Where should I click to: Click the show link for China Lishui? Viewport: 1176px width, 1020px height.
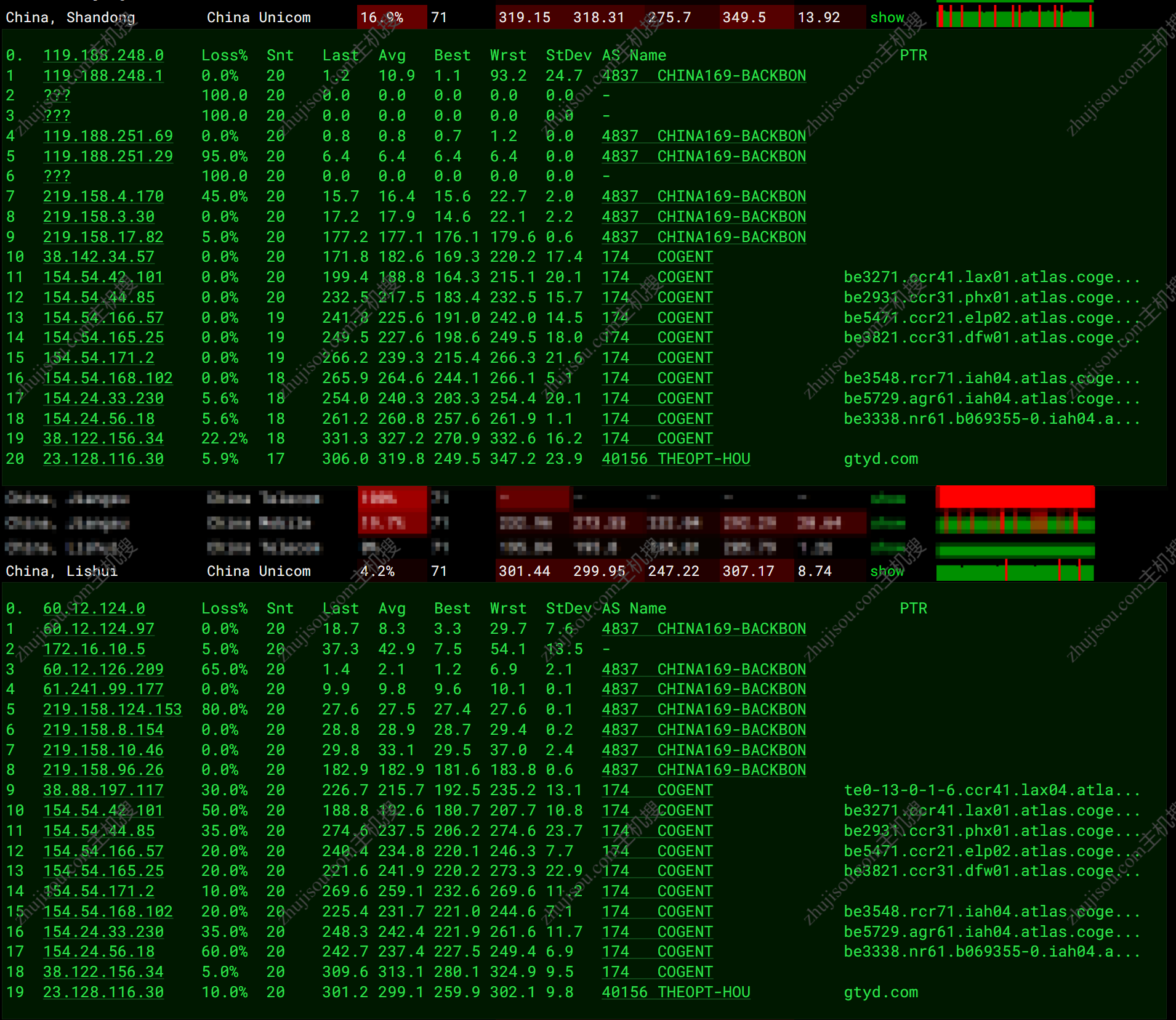(x=887, y=571)
